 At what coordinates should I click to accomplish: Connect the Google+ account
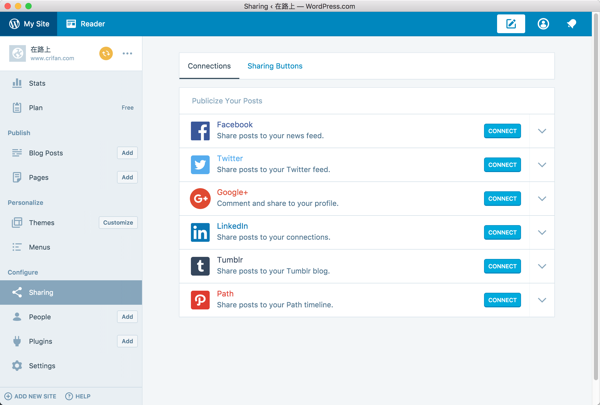pos(502,198)
